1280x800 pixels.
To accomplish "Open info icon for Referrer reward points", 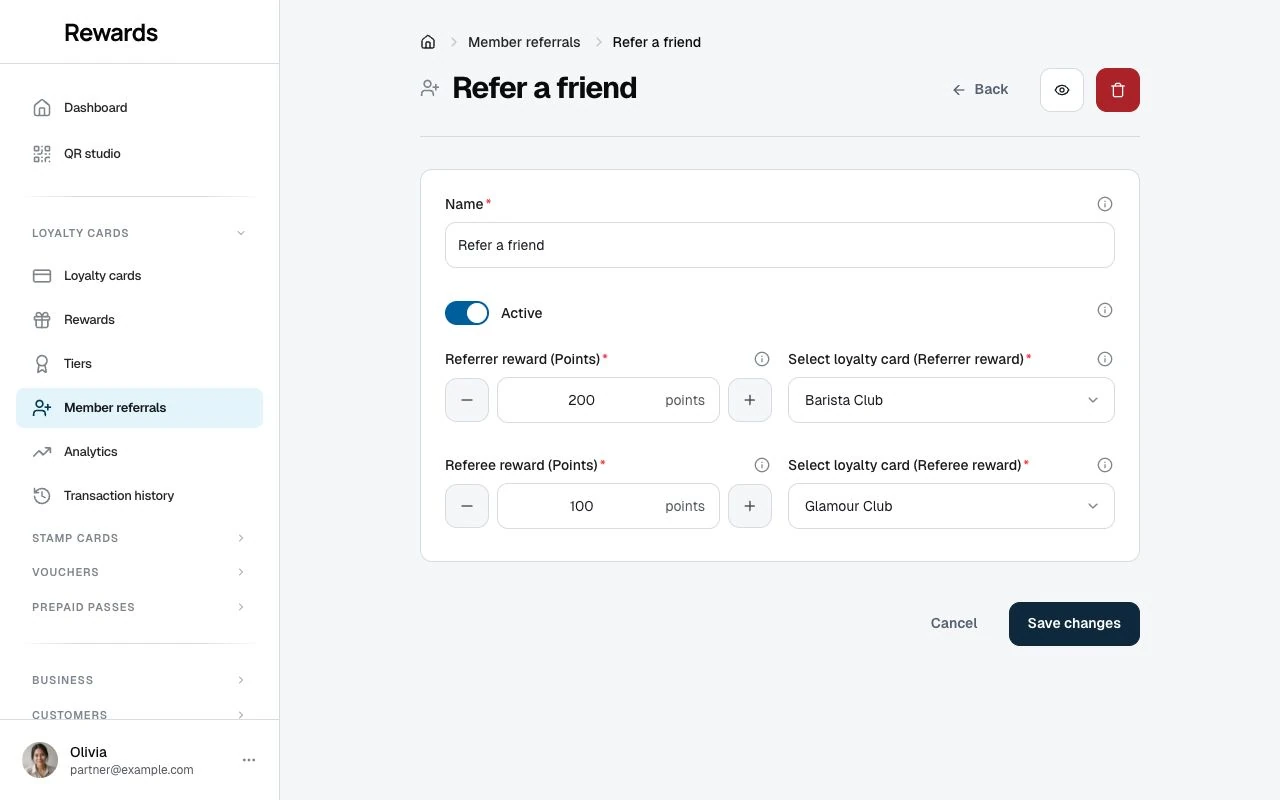I will tap(762, 359).
